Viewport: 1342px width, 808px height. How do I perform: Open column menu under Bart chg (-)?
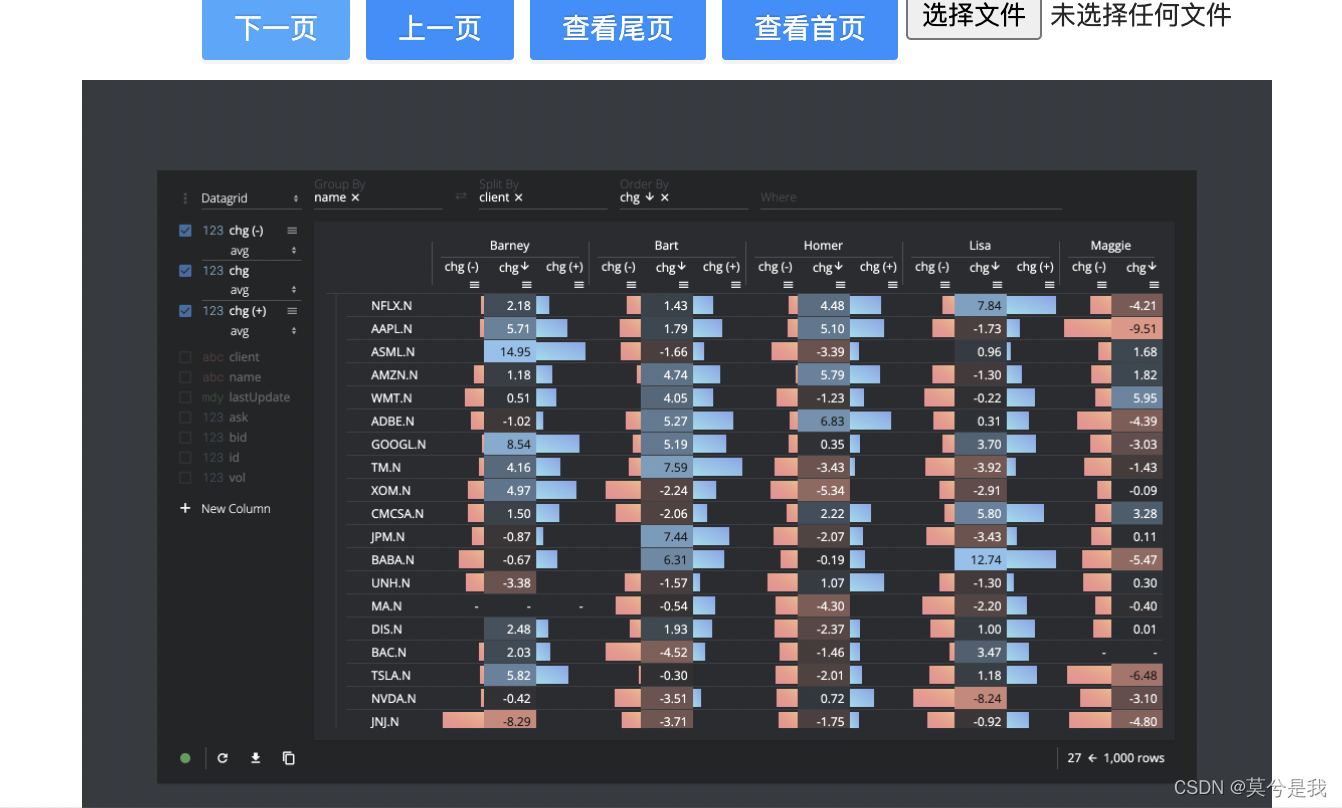pos(630,284)
